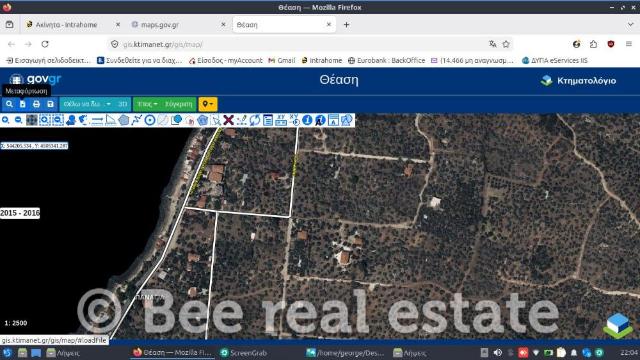640x360 pixels.
Task: Open a new browser tab
Action: pyautogui.click(x=346, y=24)
